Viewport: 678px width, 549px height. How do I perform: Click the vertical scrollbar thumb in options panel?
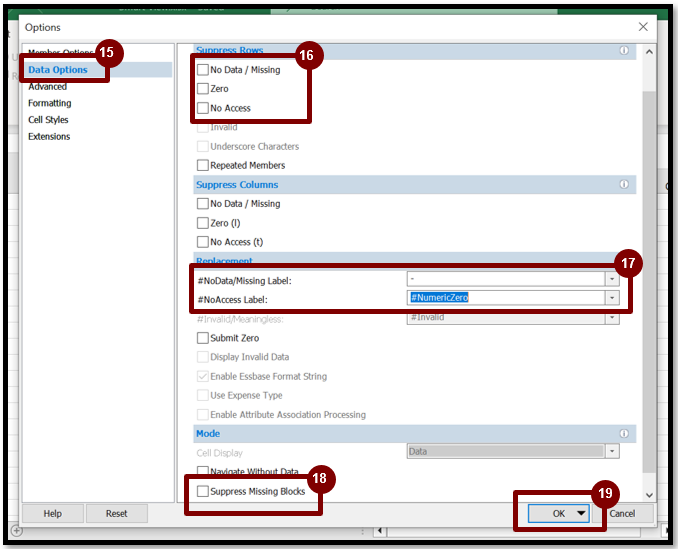(x=649, y=281)
